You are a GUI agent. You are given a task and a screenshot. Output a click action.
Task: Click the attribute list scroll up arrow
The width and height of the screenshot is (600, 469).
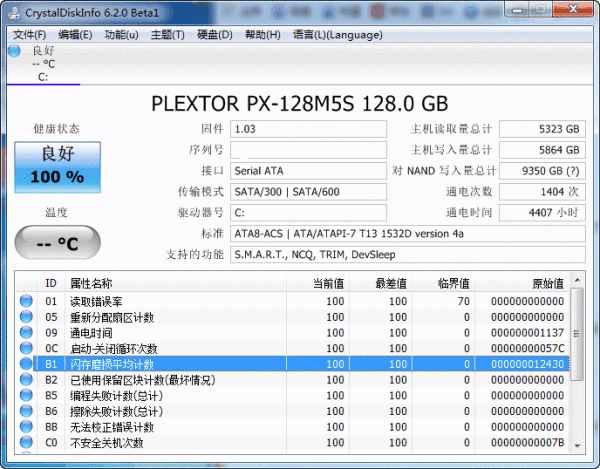577,280
